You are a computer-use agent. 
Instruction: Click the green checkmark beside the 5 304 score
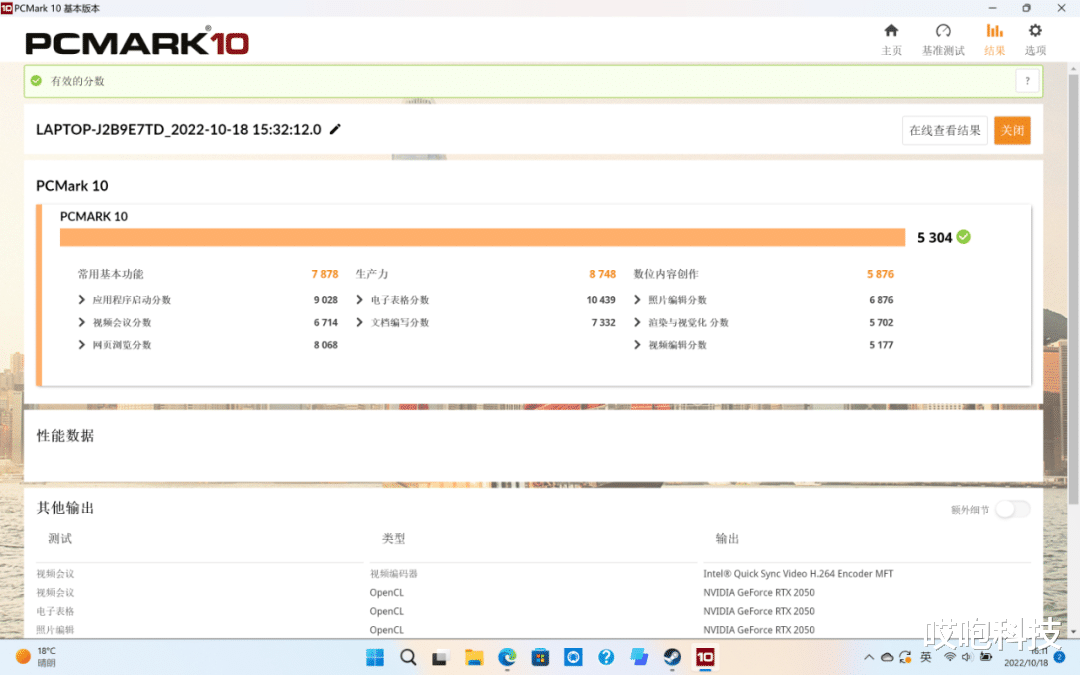(x=961, y=237)
